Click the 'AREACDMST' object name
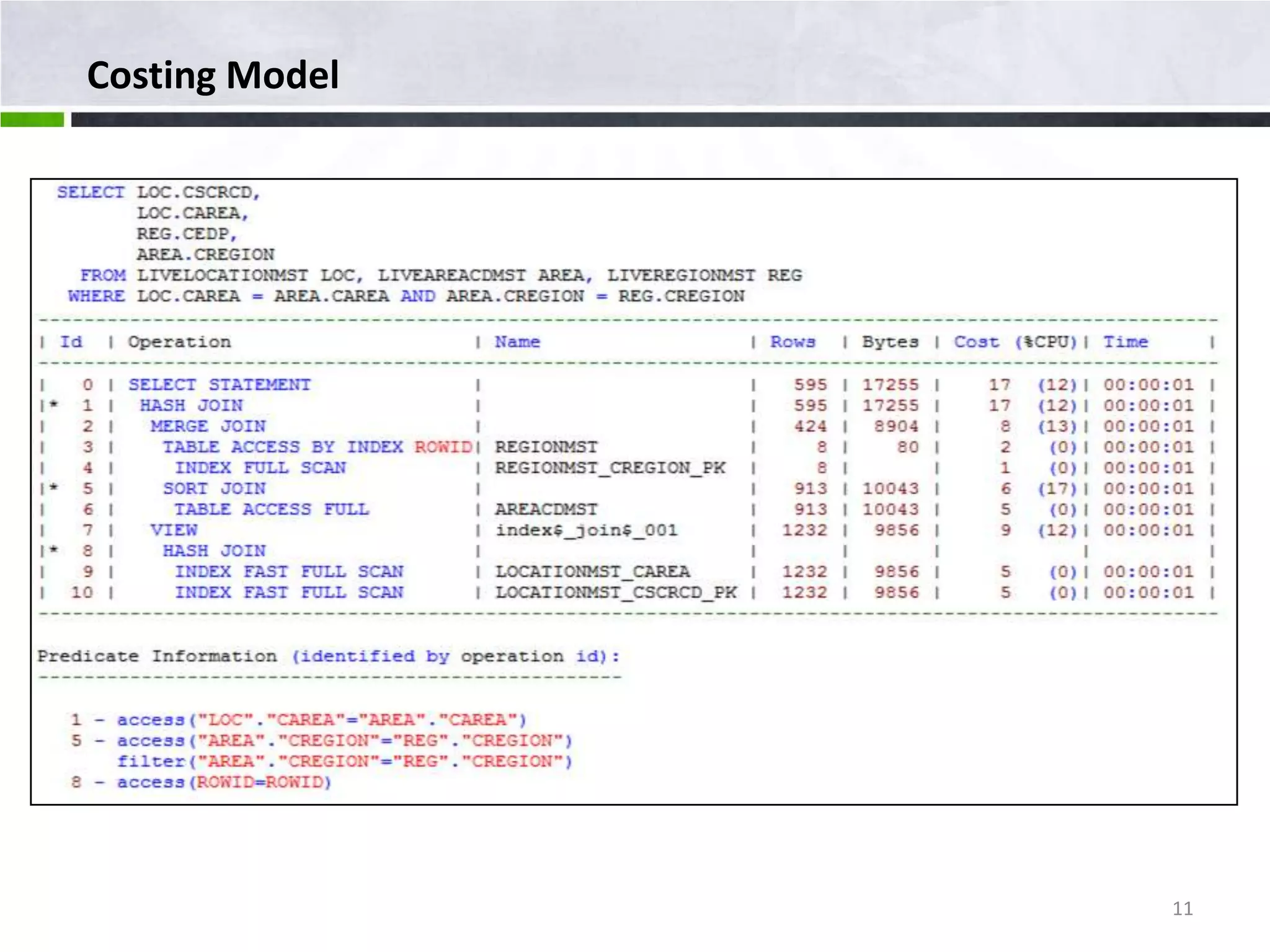 click(546, 509)
